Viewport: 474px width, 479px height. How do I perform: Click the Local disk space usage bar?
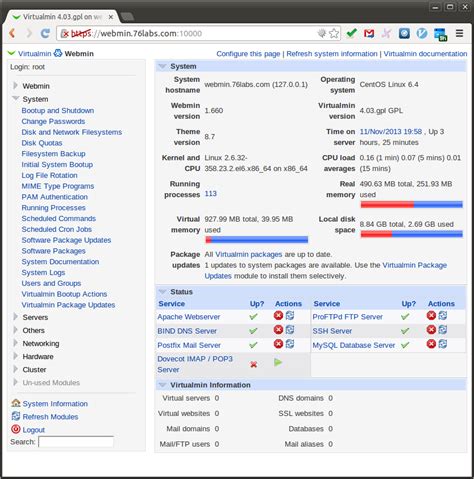(411, 234)
